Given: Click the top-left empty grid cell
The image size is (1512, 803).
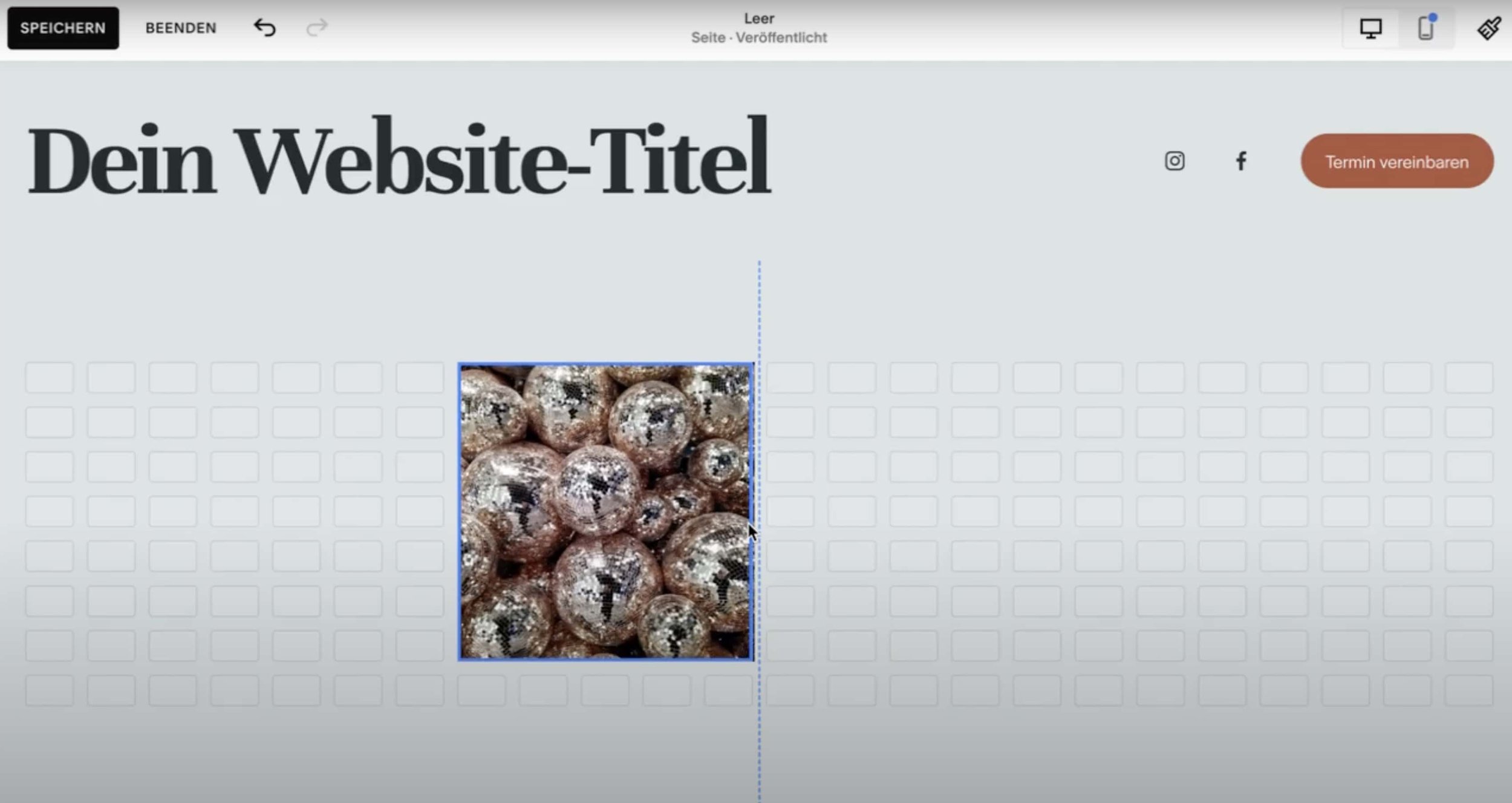Looking at the screenshot, I should 50,378.
